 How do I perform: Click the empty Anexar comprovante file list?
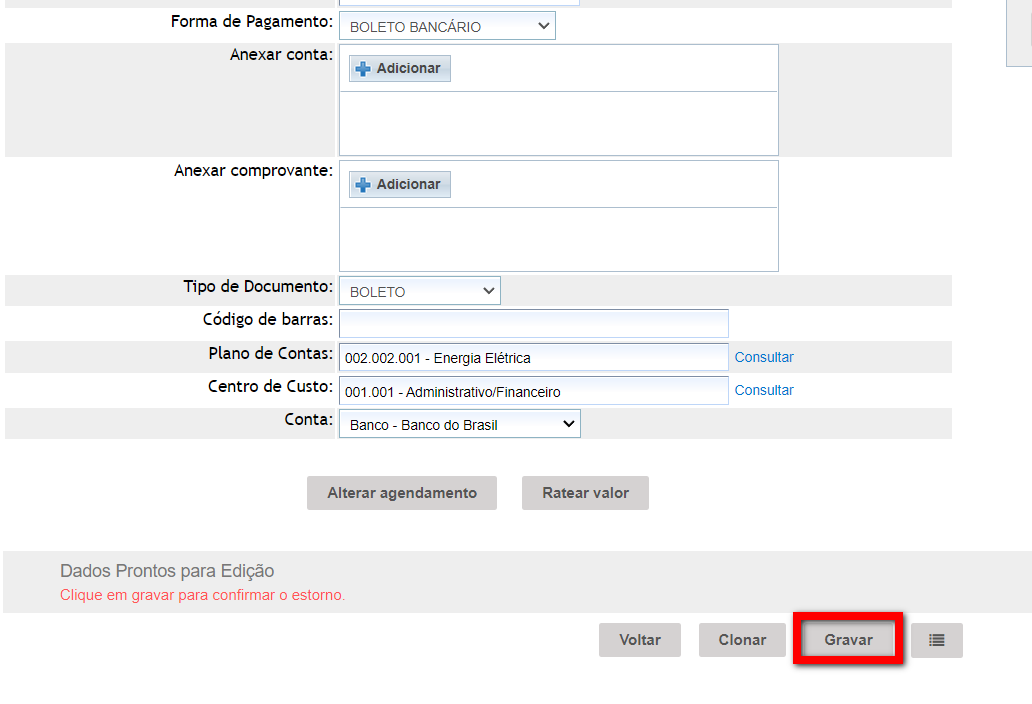[x=558, y=239]
